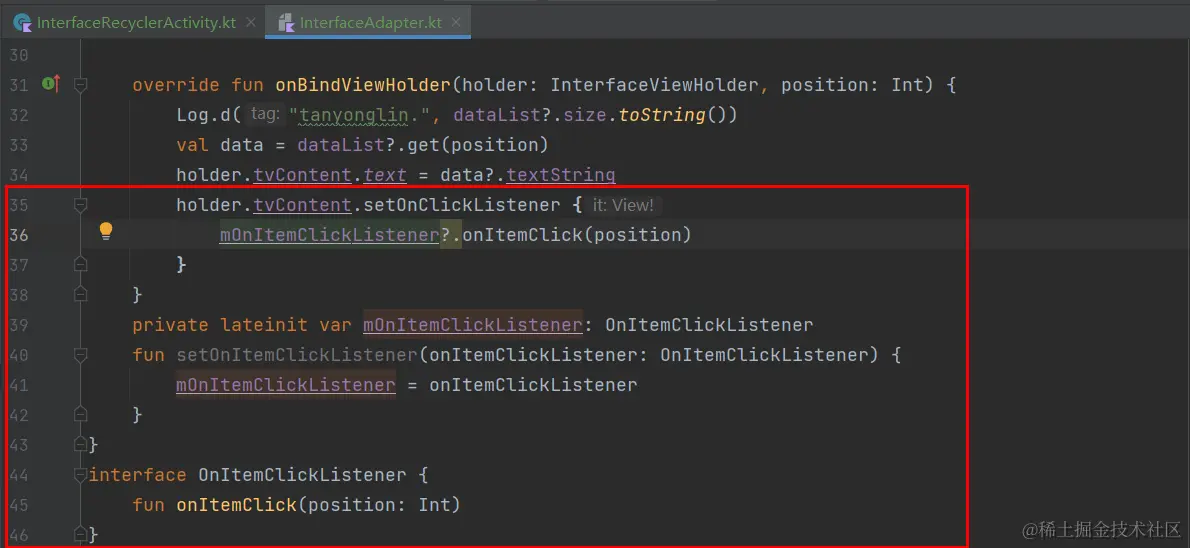Click mOnItemClickListener assignment on line 41

[x=285, y=385]
